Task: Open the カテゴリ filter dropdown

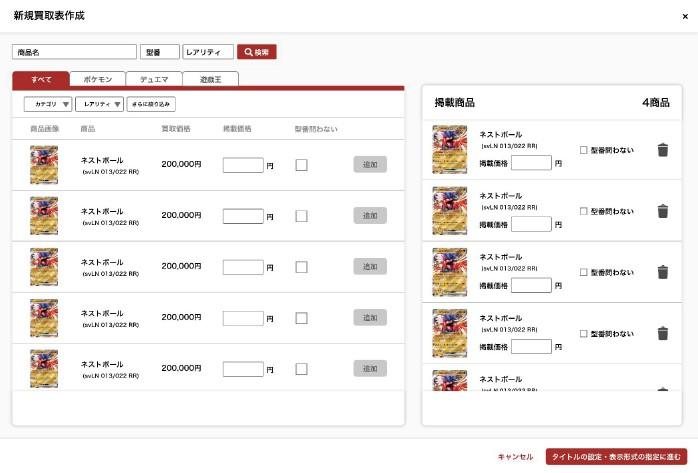Action: 48,104
